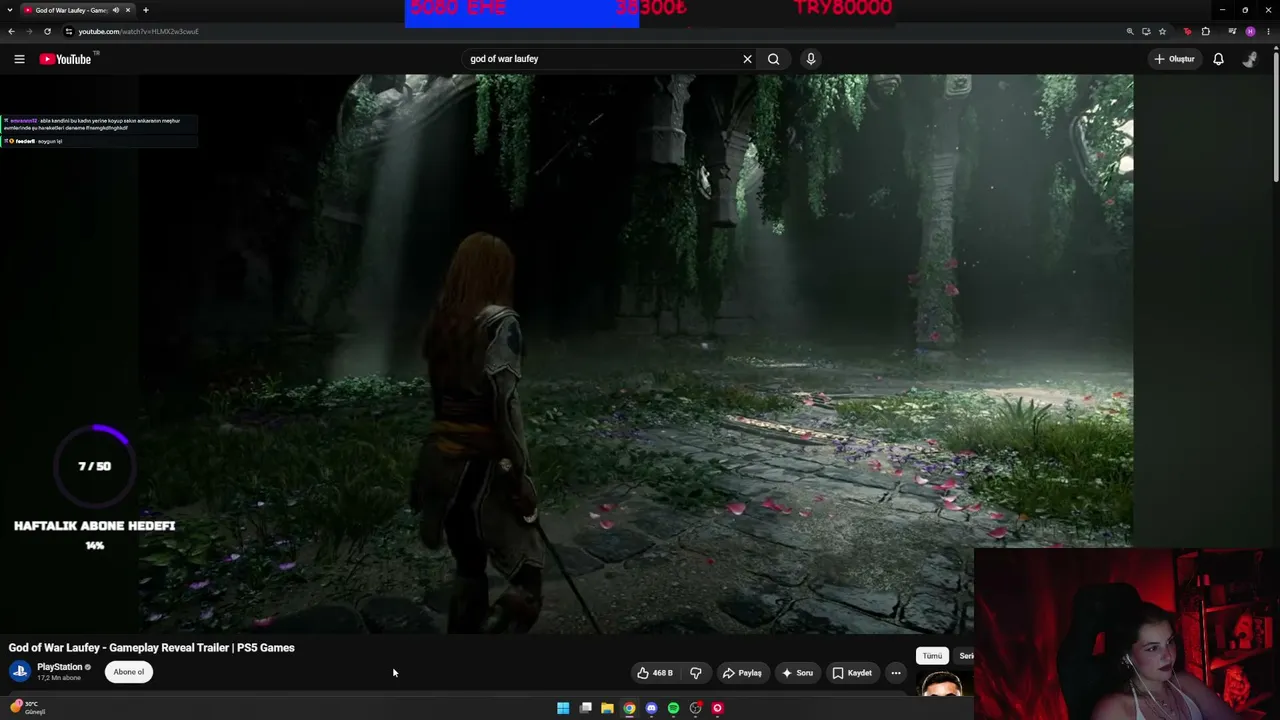Go to YouTube home via logo
This screenshot has width=1280, height=720.
point(65,59)
